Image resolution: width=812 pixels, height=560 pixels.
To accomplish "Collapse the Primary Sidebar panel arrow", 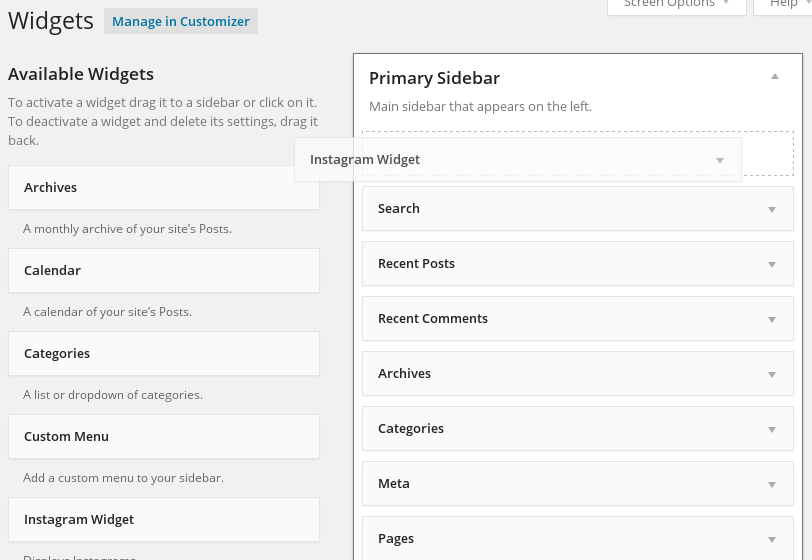I will pyautogui.click(x=775, y=77).
